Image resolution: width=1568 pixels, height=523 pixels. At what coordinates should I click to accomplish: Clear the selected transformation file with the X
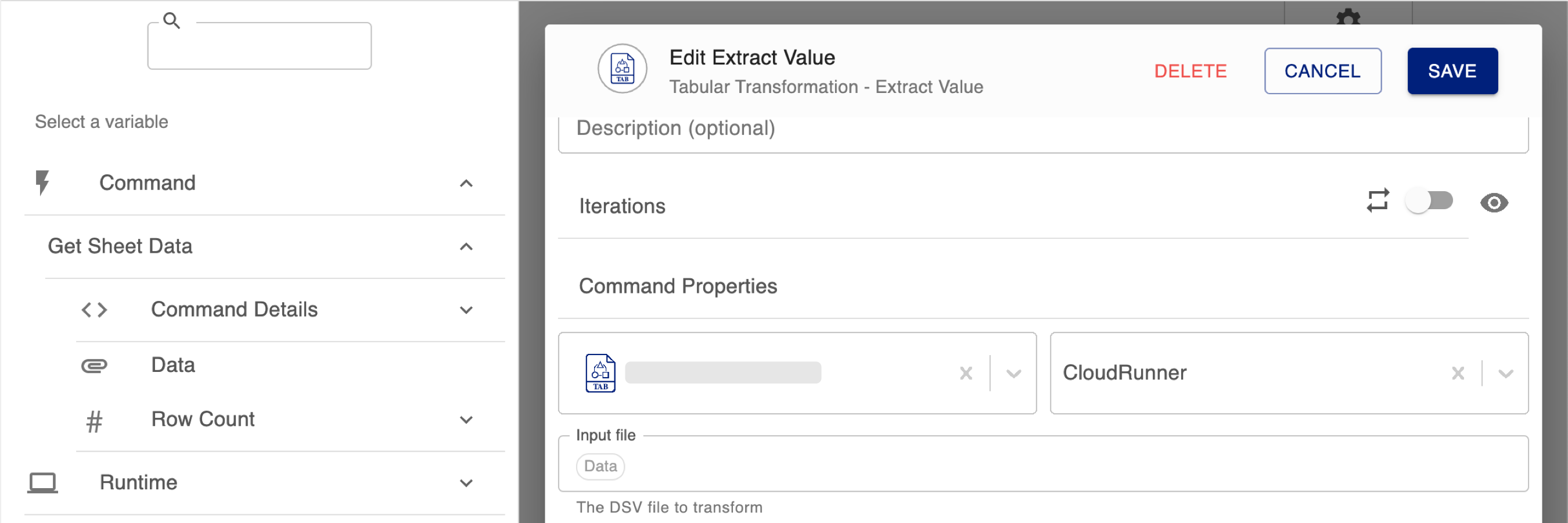pos(966,372)
